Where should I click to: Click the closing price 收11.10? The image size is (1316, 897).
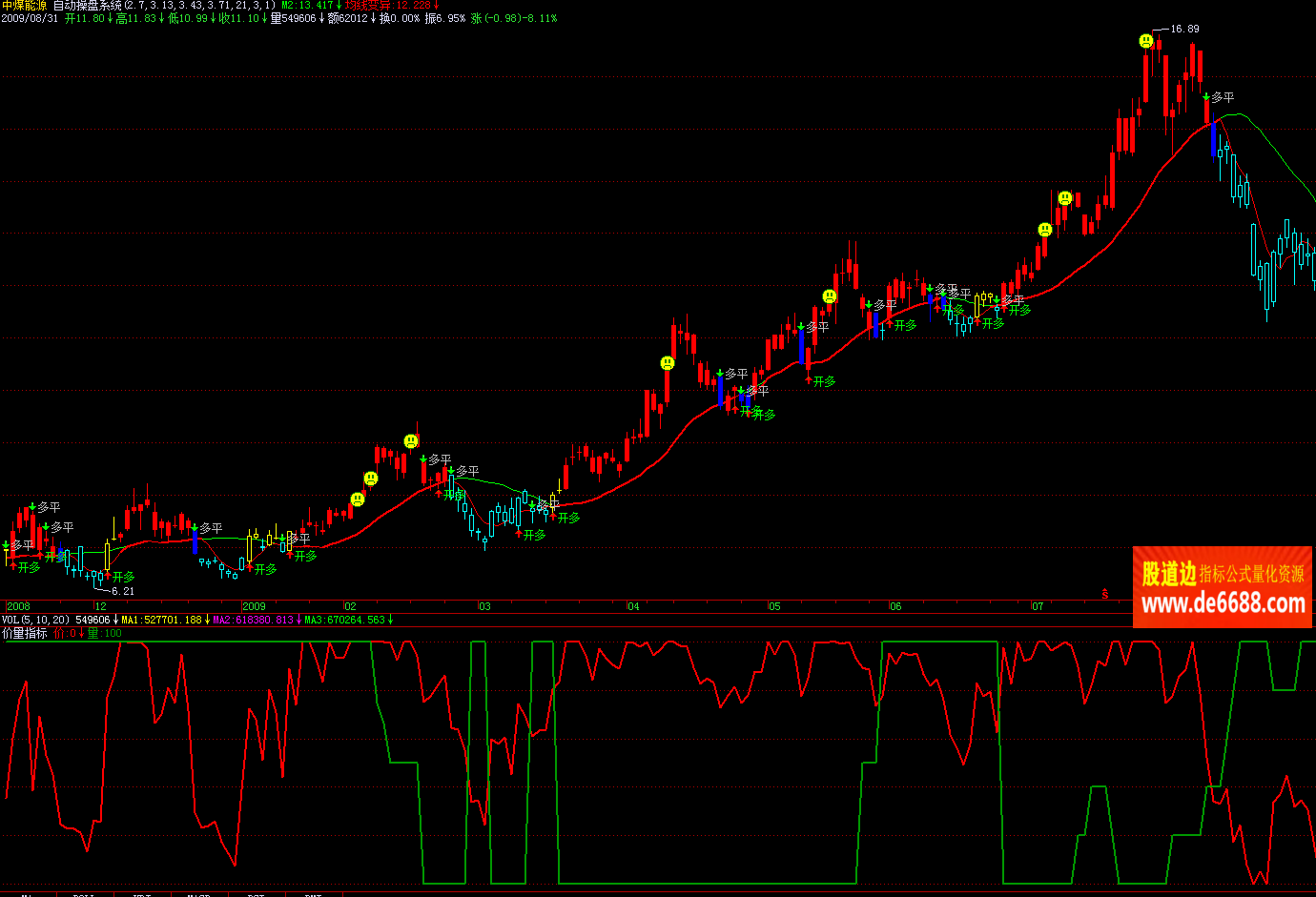239,18
